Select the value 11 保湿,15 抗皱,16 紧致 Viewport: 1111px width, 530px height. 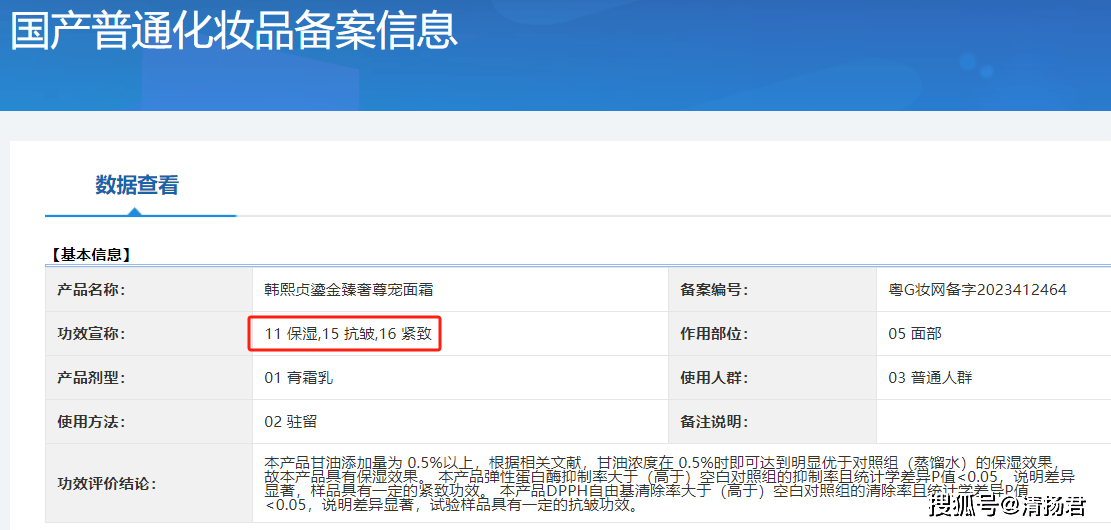[x=348, y=334]
